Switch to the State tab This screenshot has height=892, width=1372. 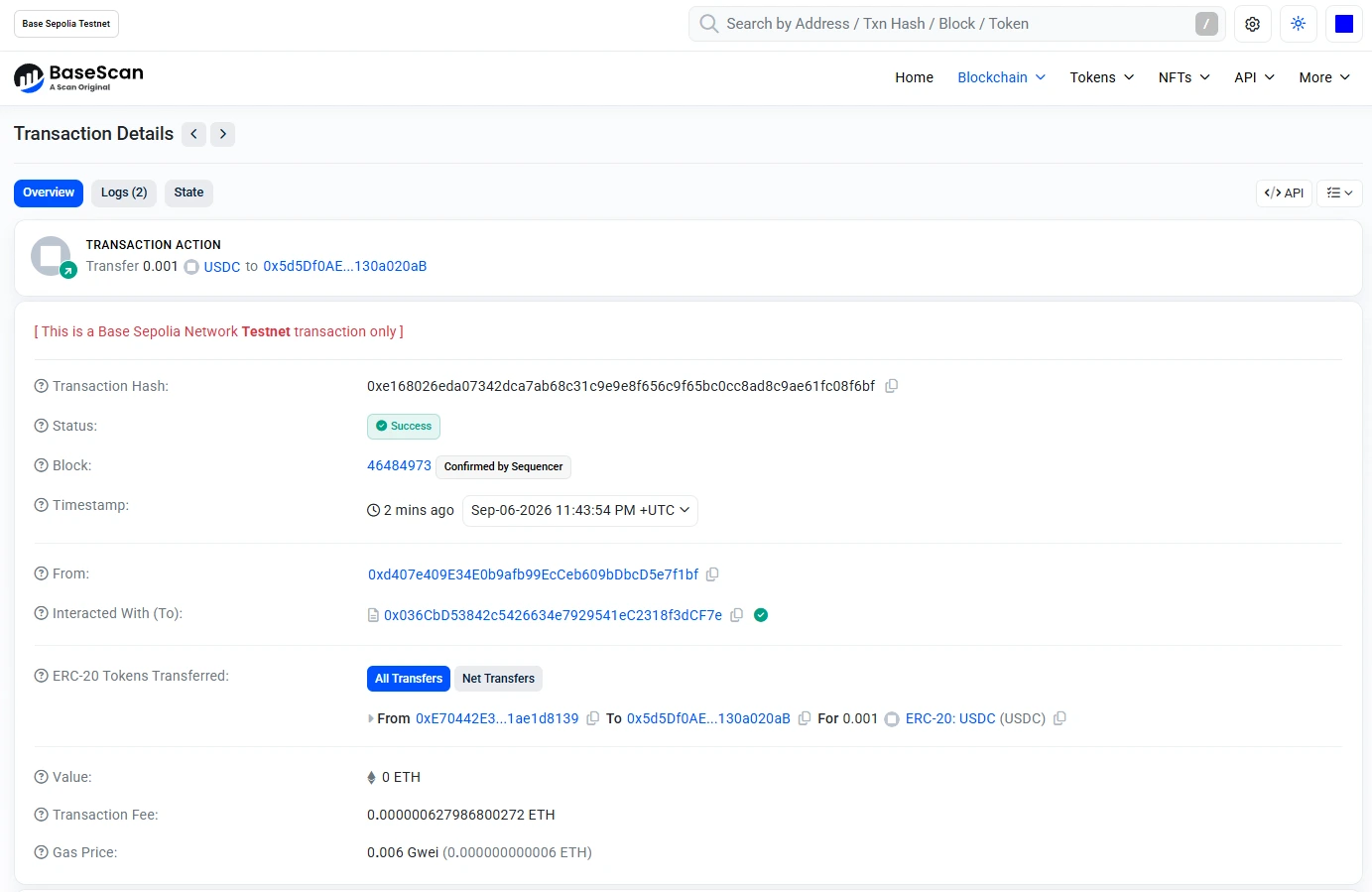click(188, 192)
